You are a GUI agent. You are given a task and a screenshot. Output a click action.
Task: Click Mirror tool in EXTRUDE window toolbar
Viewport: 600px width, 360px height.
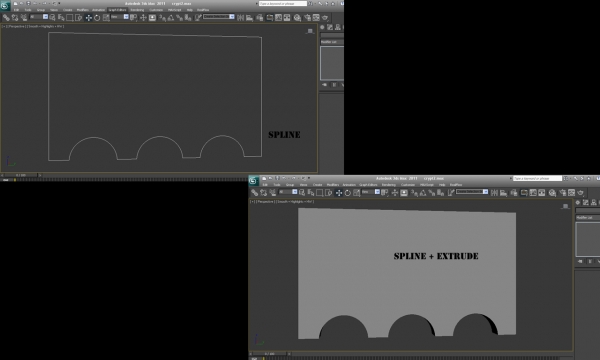(494, 193)
